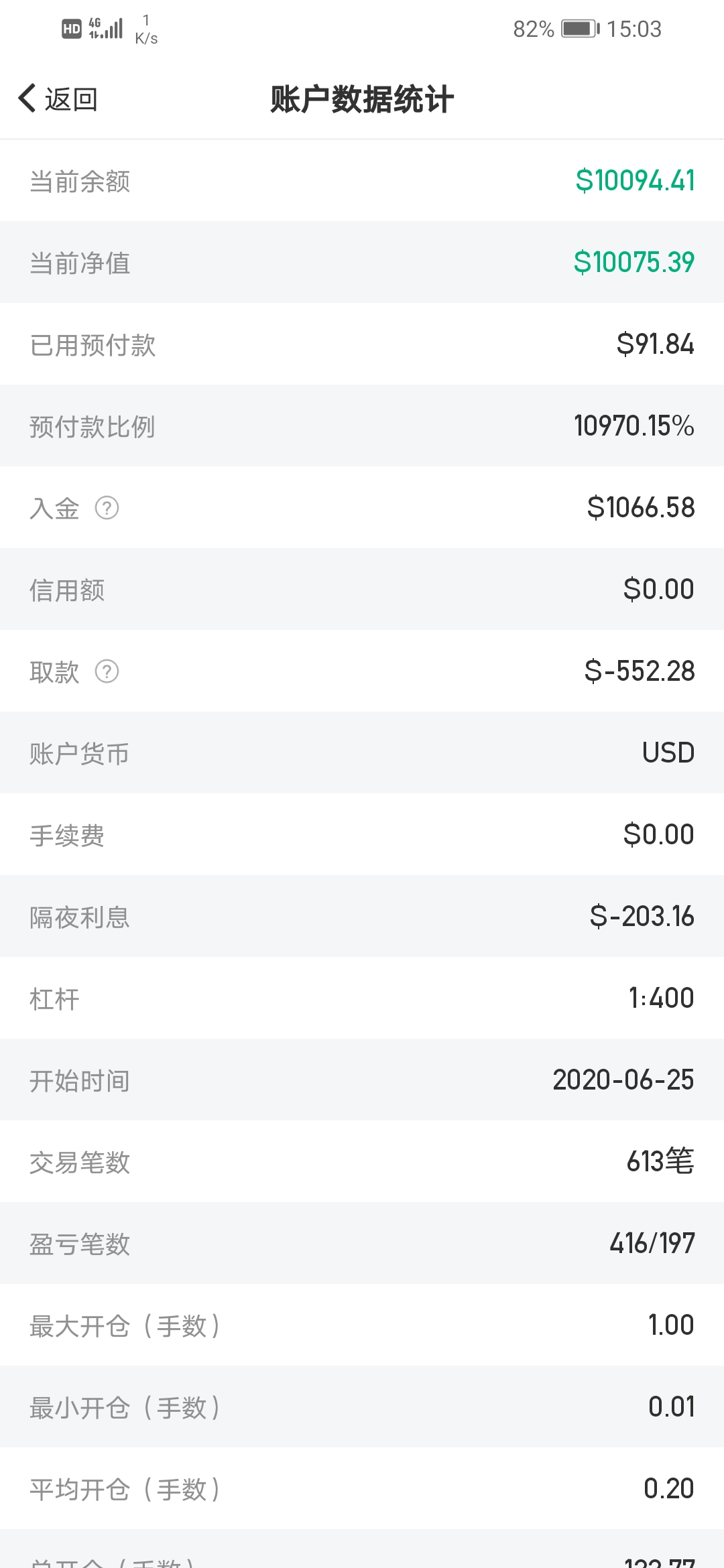Image resolution: width=724 pixels, height=1568 pixels.
Task: Tap the 4G signal strength icon
Action: pos(106,28)
